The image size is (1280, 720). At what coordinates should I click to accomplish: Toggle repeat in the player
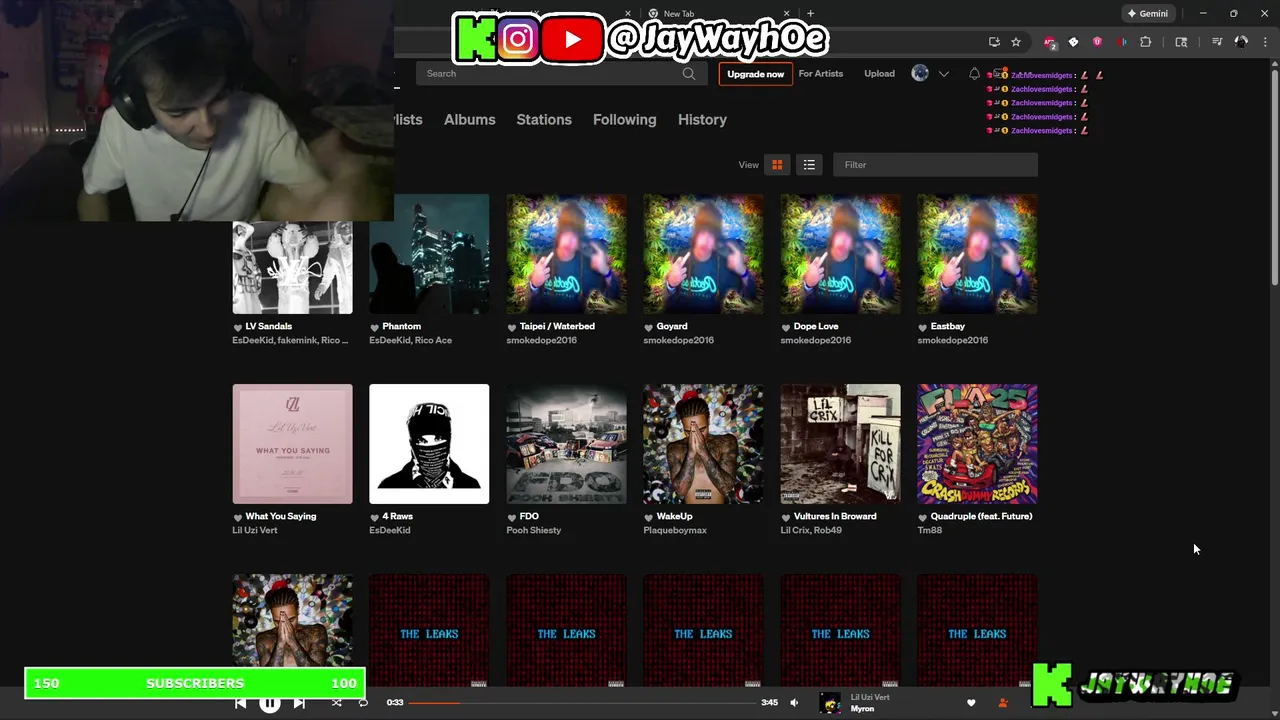click(363, 703)
